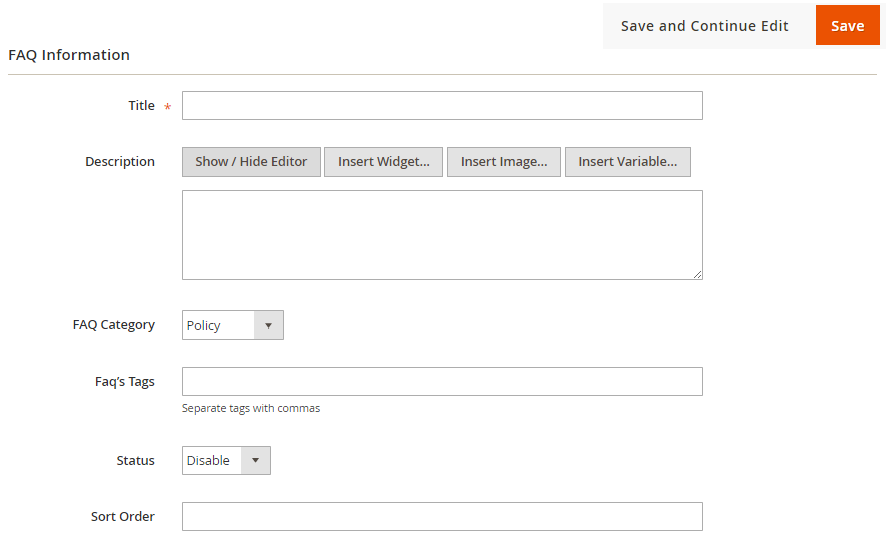The width and height of the screenshot is (886, 537).
Task: Open the FAQ Category dropdown showing Policy
Action: click(x=233, y=325)
